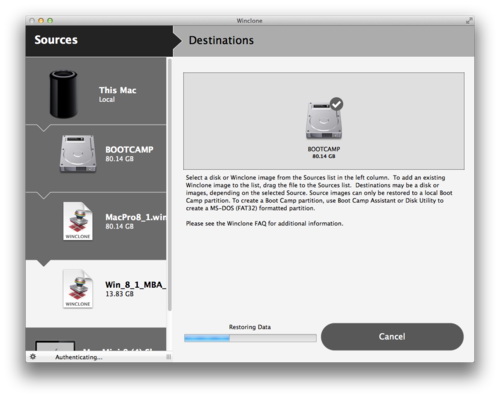Click 'BOOTCAMP' label under destination disk
This screenshot has height=398, width=500.
tap(324, 149)
